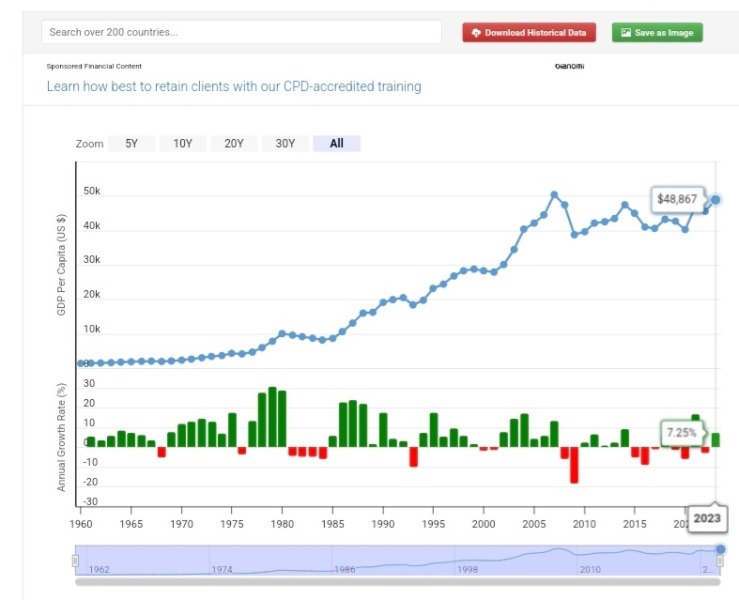
Task: Click the Download Historical Data button
Action: [x=529, y=33]
